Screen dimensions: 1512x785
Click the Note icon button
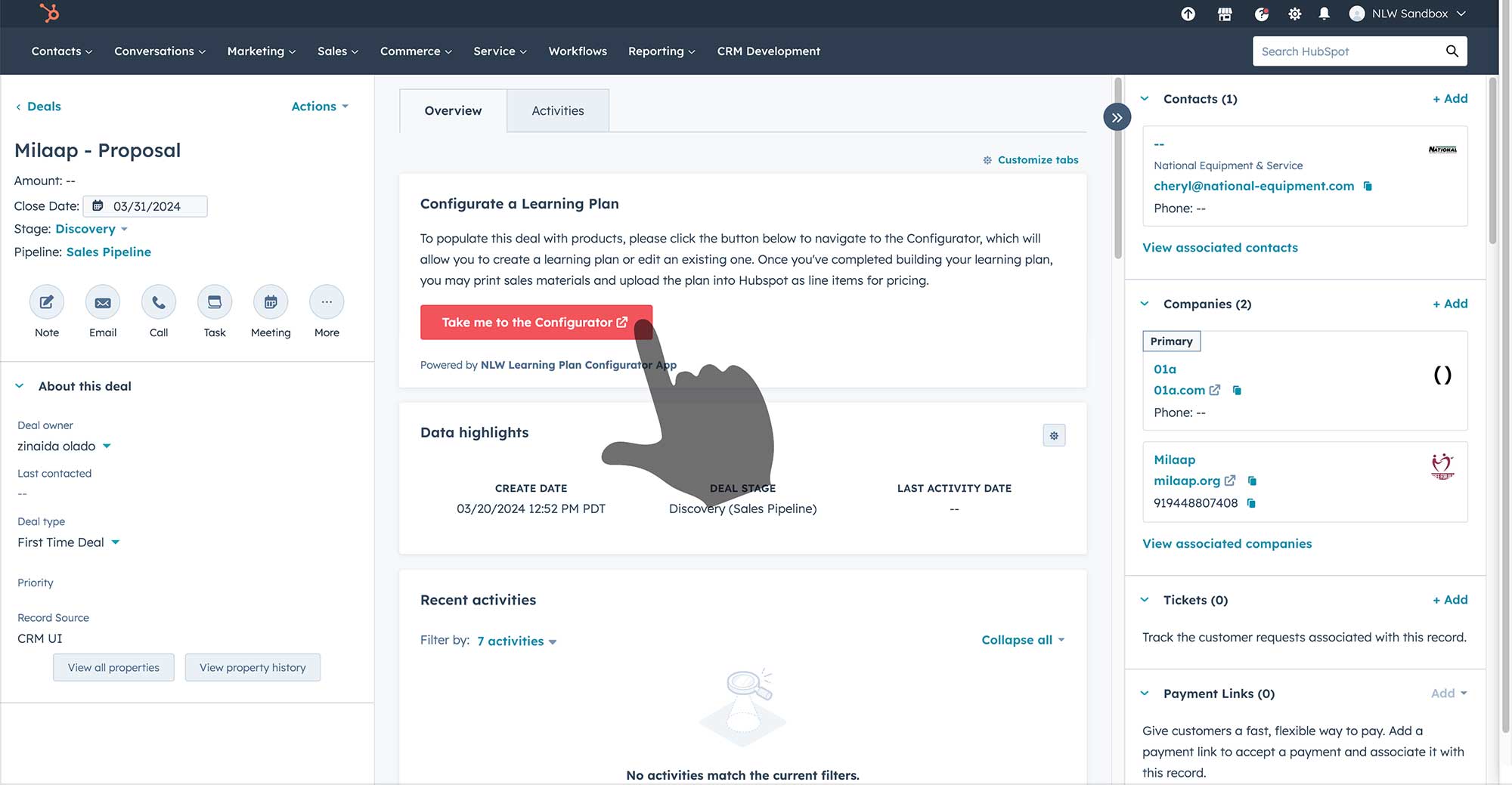point(47,302)
